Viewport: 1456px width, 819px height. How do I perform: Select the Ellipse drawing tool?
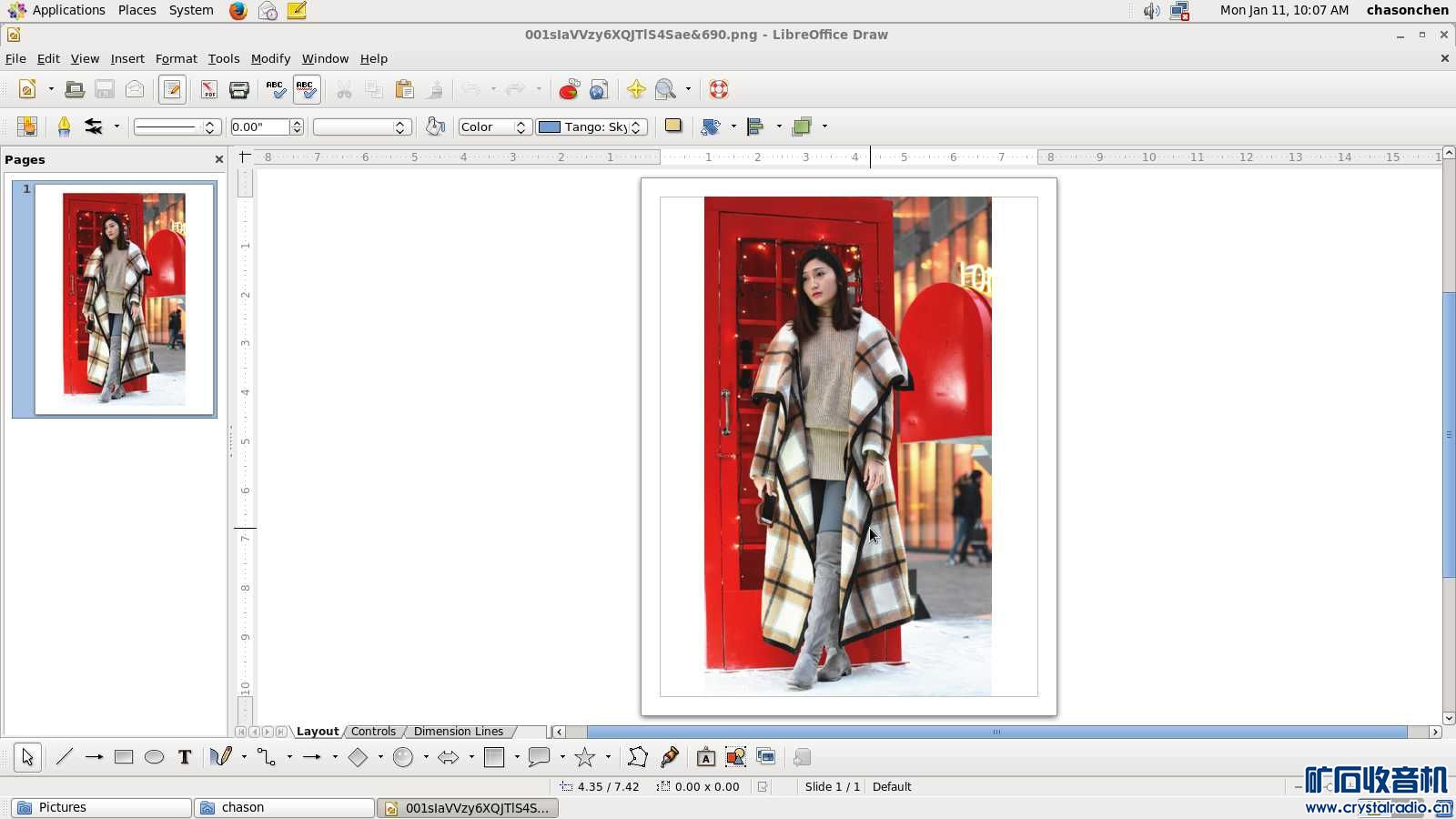(x=154, y=757)
